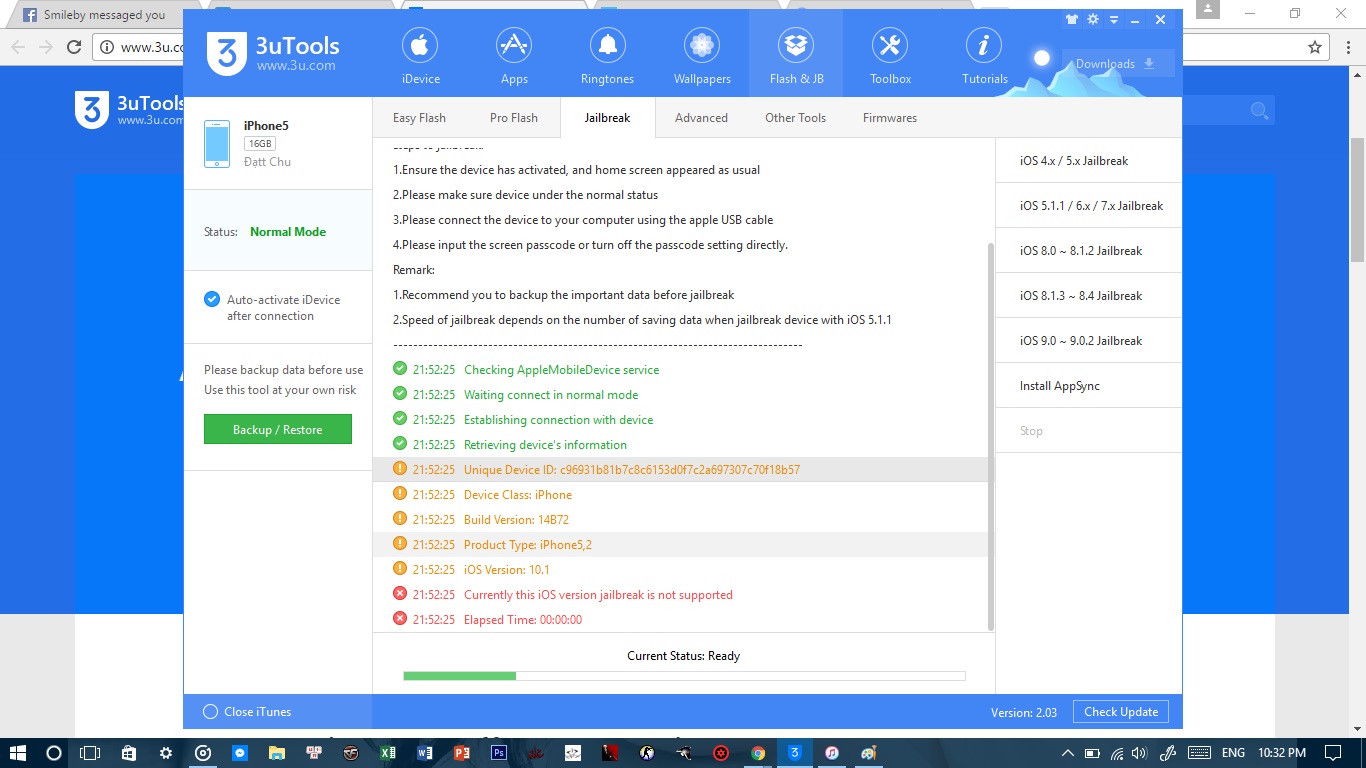
Task: Open the Toolbox section
Action: 890,55
